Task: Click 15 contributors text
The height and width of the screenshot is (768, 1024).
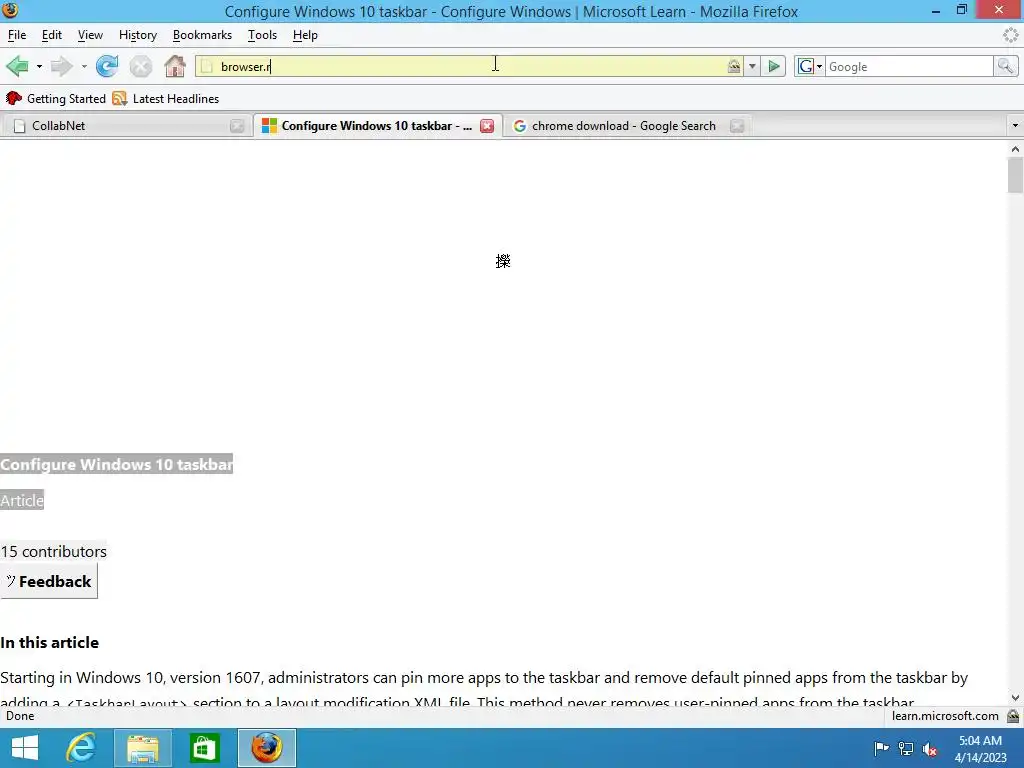Action: click(54, 551)
